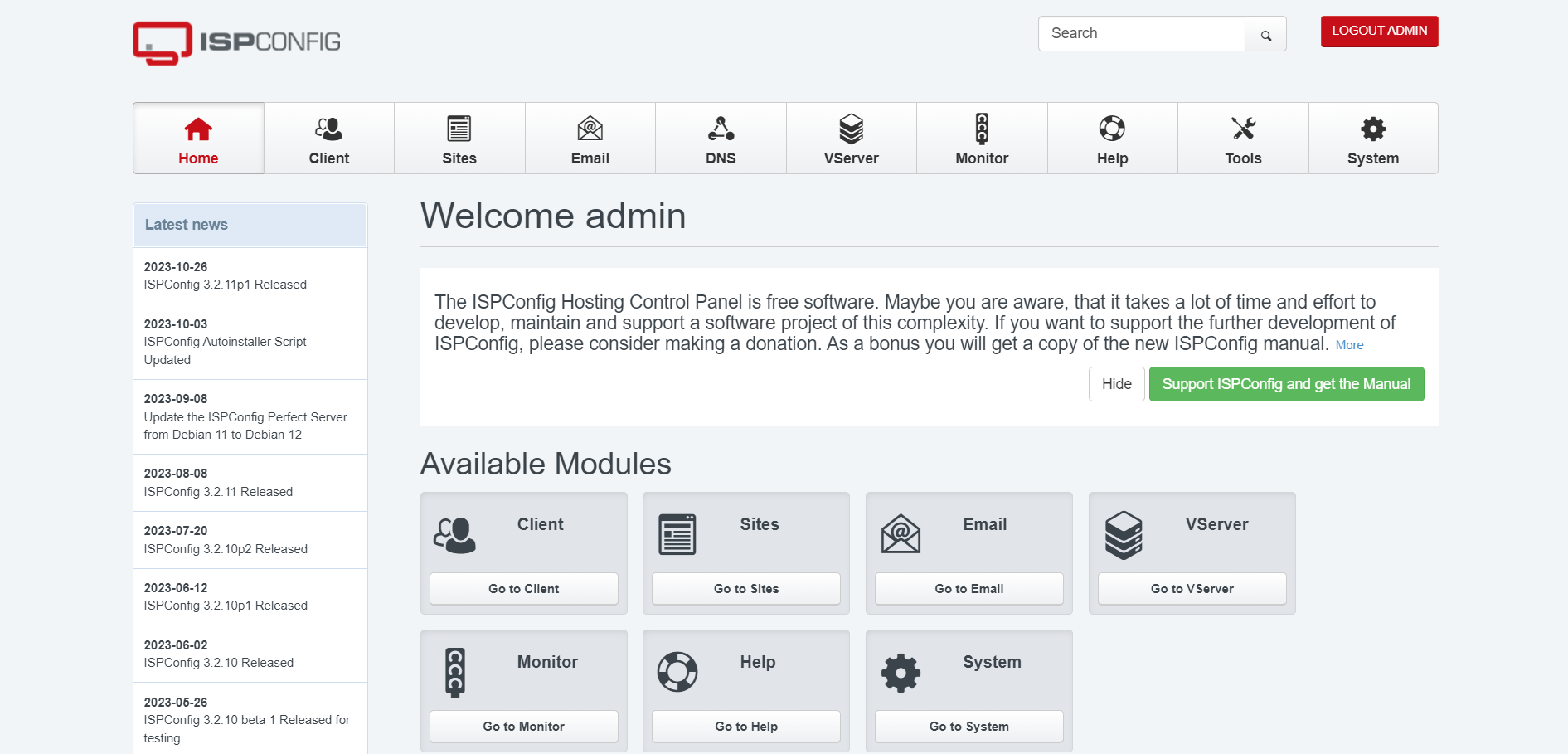
Task: Click the Go to Email button
Action: click(969, 589)
